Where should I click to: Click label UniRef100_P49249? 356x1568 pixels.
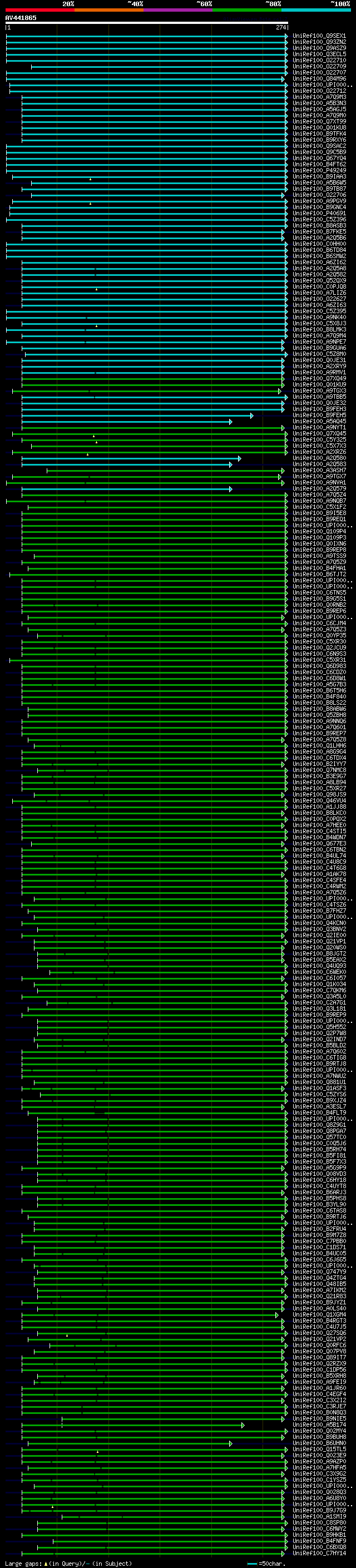(319, 170)
